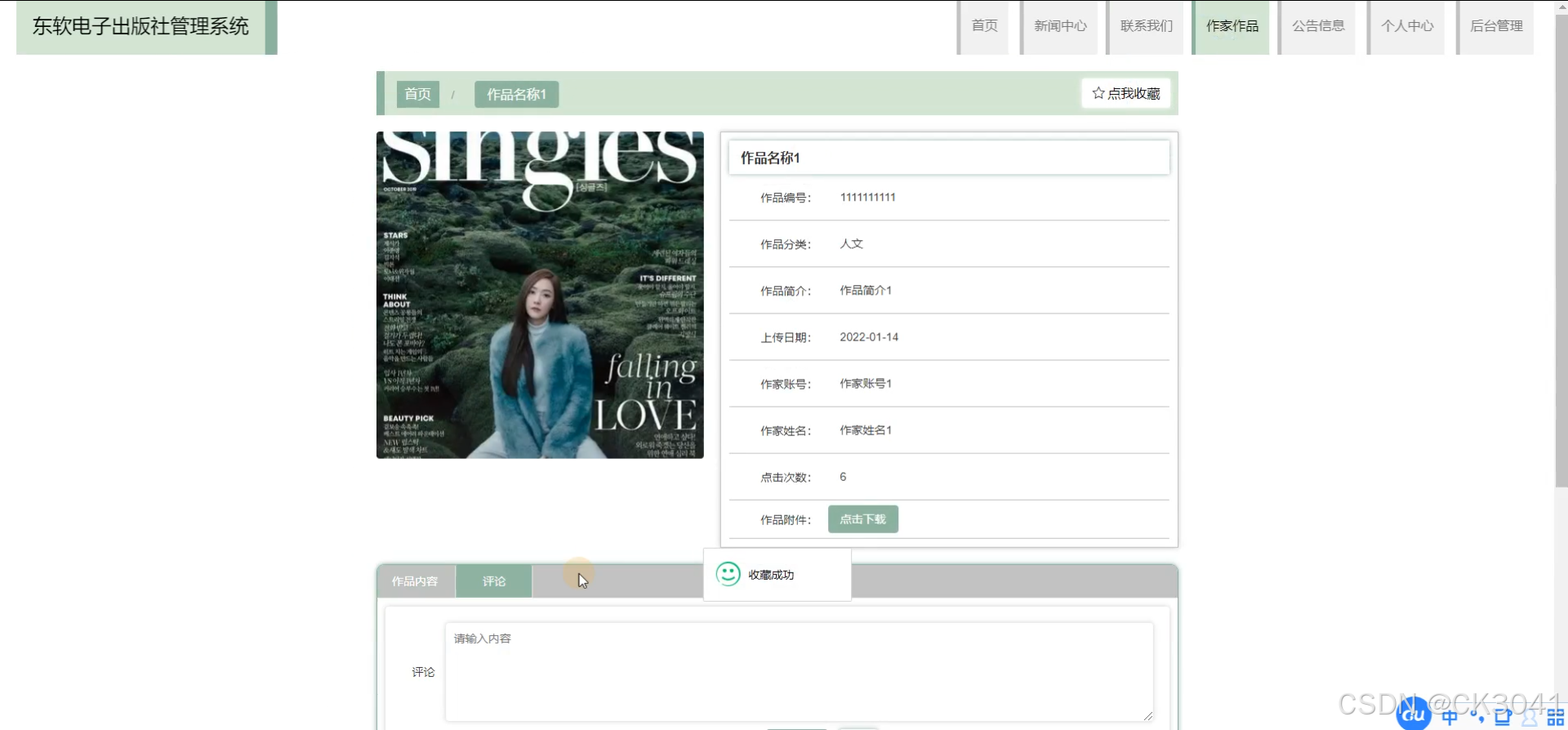Select the 评论 tab
This screenshot has width=1568, height=730.
click(x=494, y=581)
